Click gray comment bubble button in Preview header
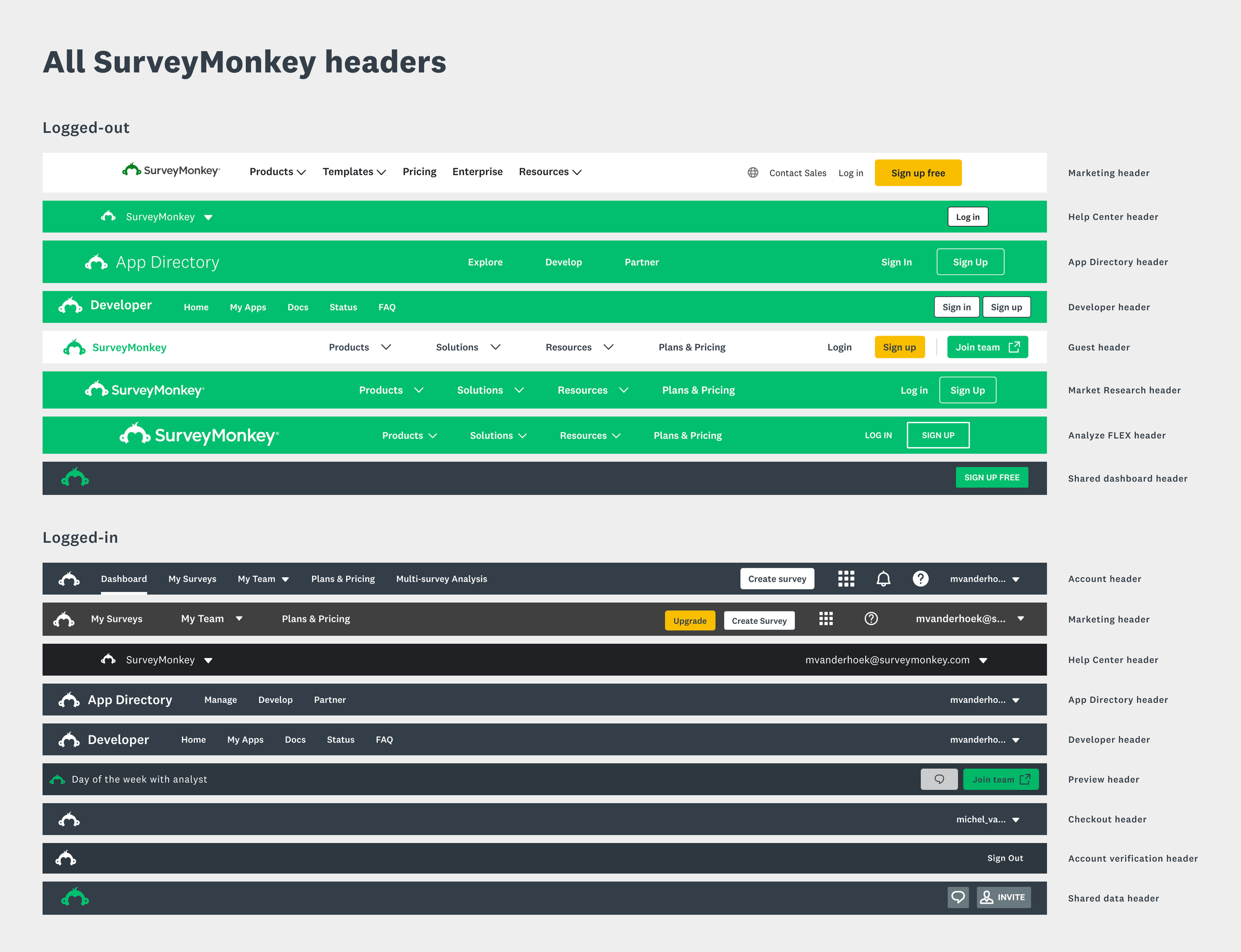Screen dimensions: 1241x952 pos(939,779)
